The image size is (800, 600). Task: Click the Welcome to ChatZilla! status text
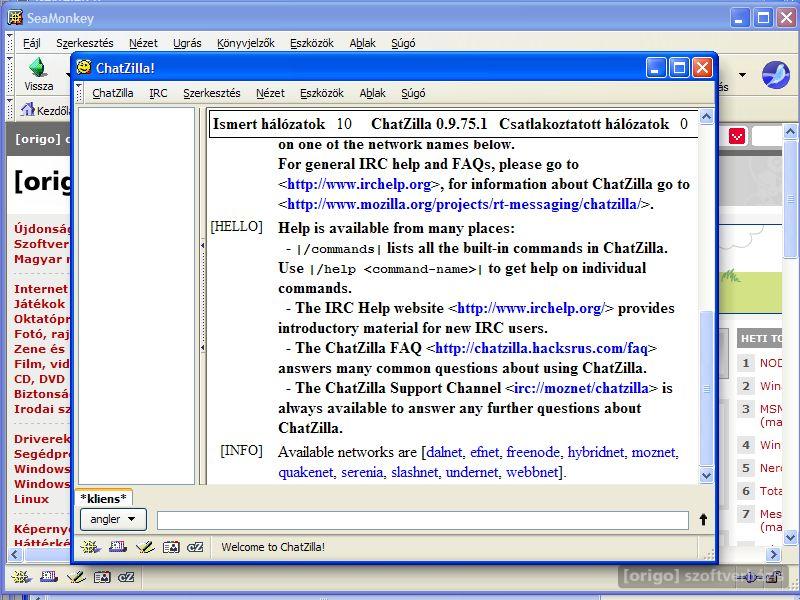point(273,547)
